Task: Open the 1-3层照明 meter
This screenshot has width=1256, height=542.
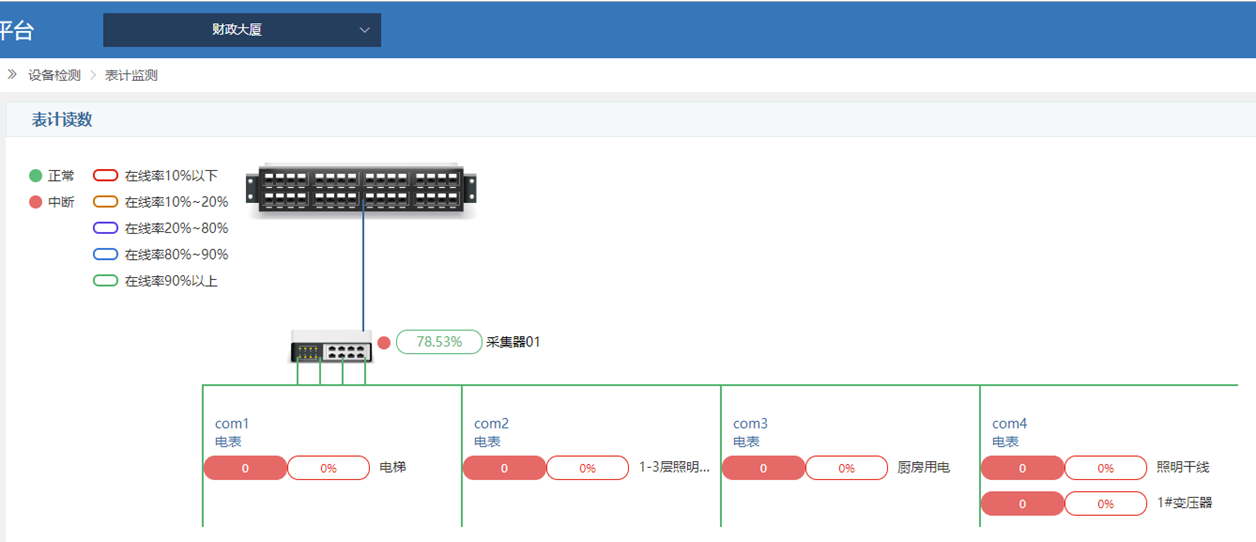Action: pyautogui.click(x=674, y=467)
